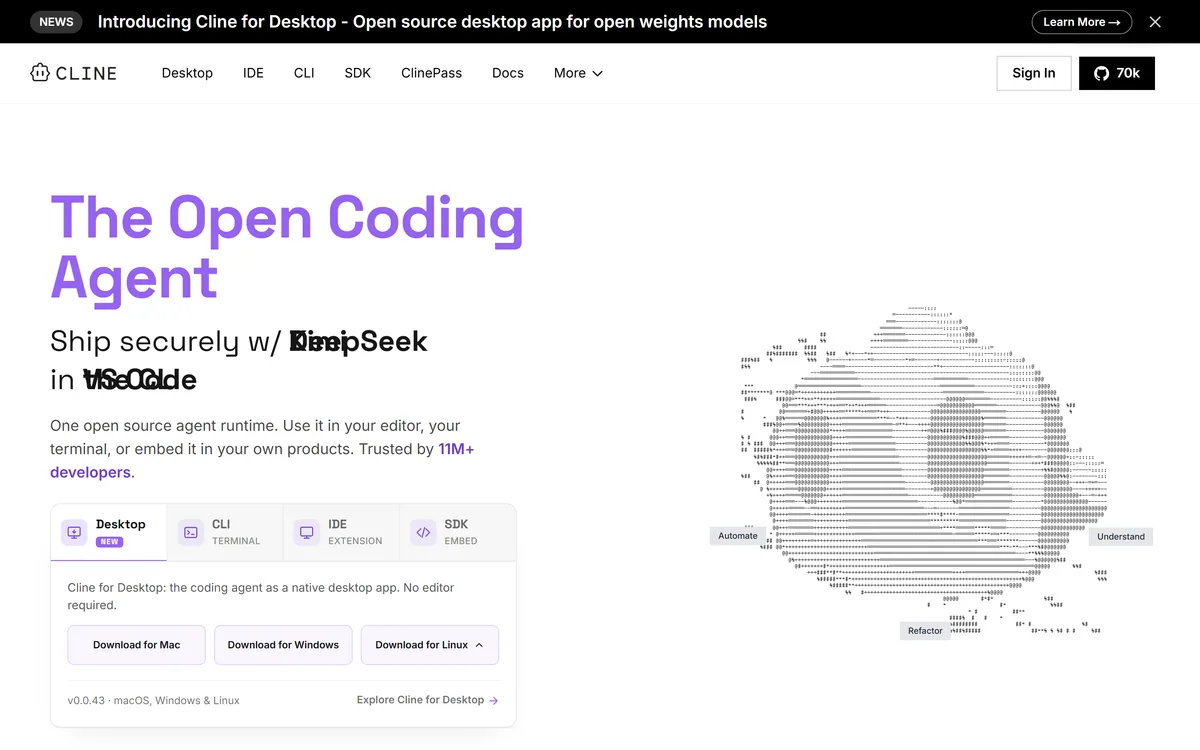Open the SDK nav menu item

pyautogui.click(x=357, y=73)
